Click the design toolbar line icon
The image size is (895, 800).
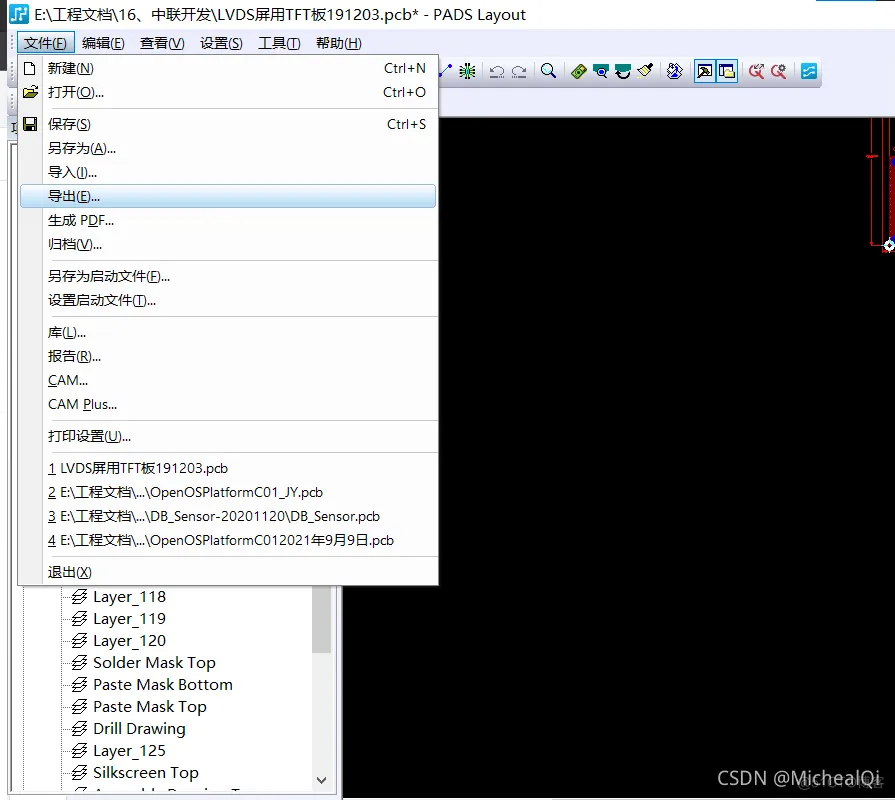[x=445, y=71]
